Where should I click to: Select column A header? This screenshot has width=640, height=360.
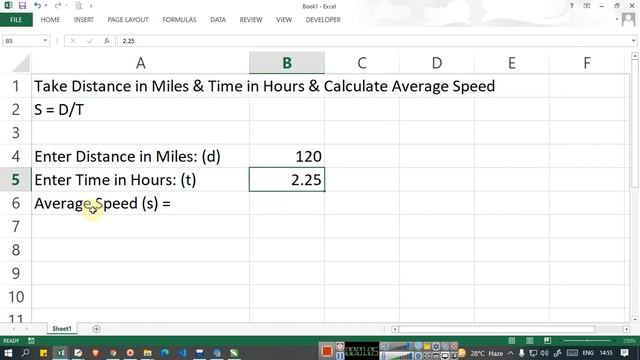click(x=140, y=63)
